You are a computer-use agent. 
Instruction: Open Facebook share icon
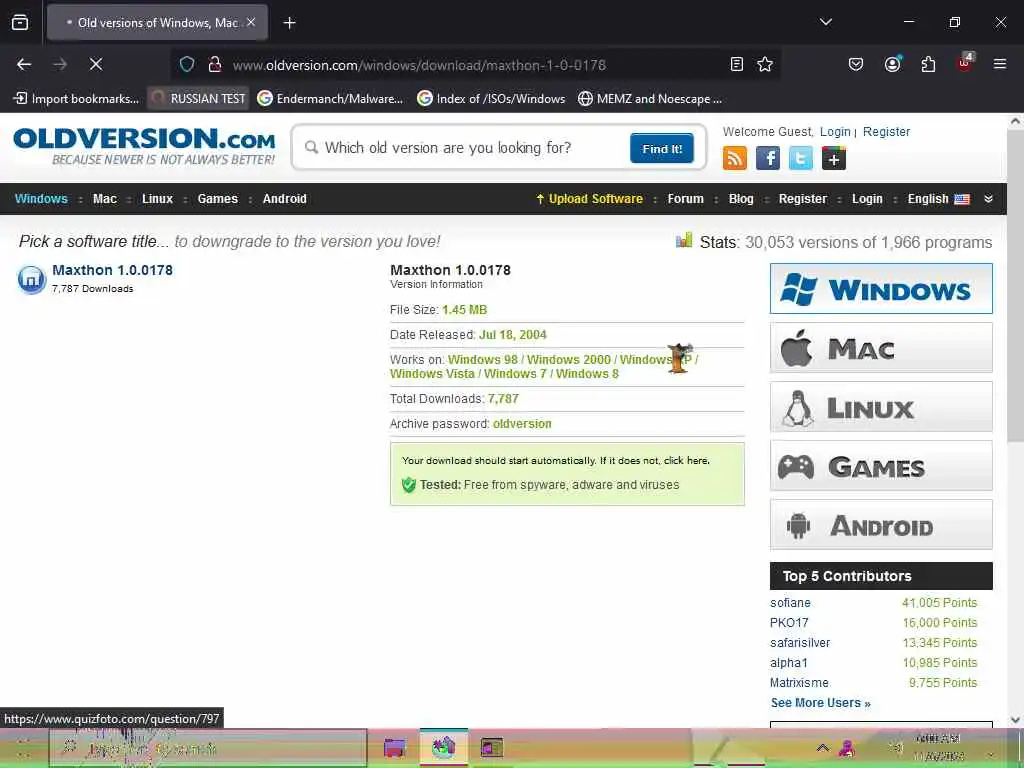point(768,158)
